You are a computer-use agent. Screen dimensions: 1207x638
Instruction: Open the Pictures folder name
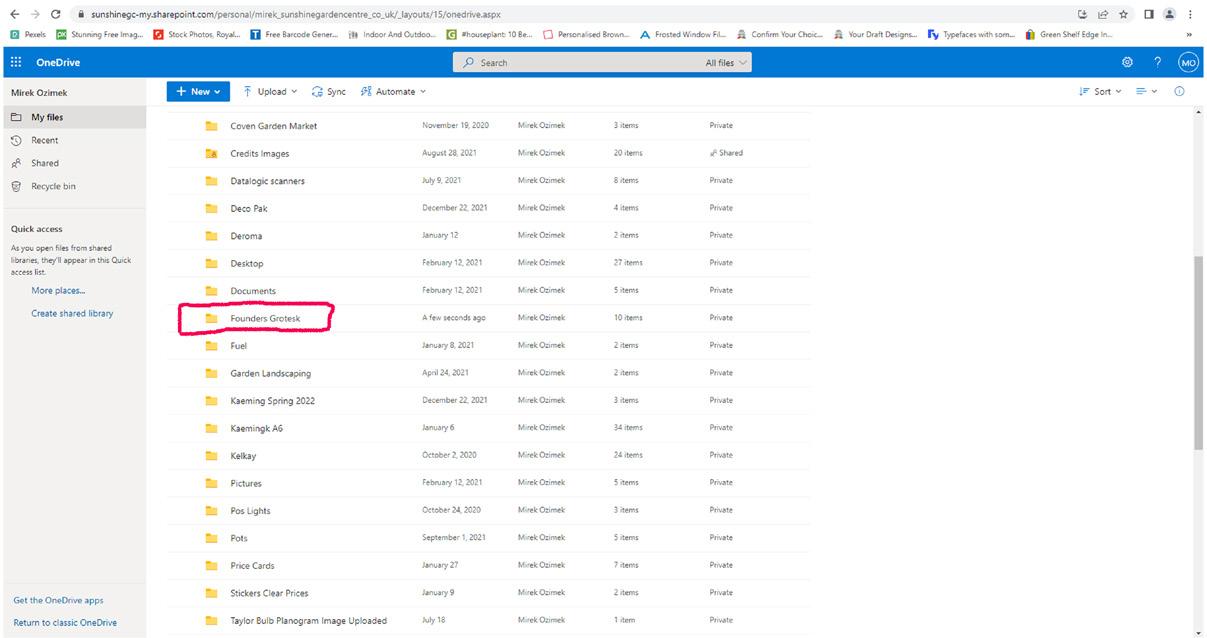(x=246, y=483)
